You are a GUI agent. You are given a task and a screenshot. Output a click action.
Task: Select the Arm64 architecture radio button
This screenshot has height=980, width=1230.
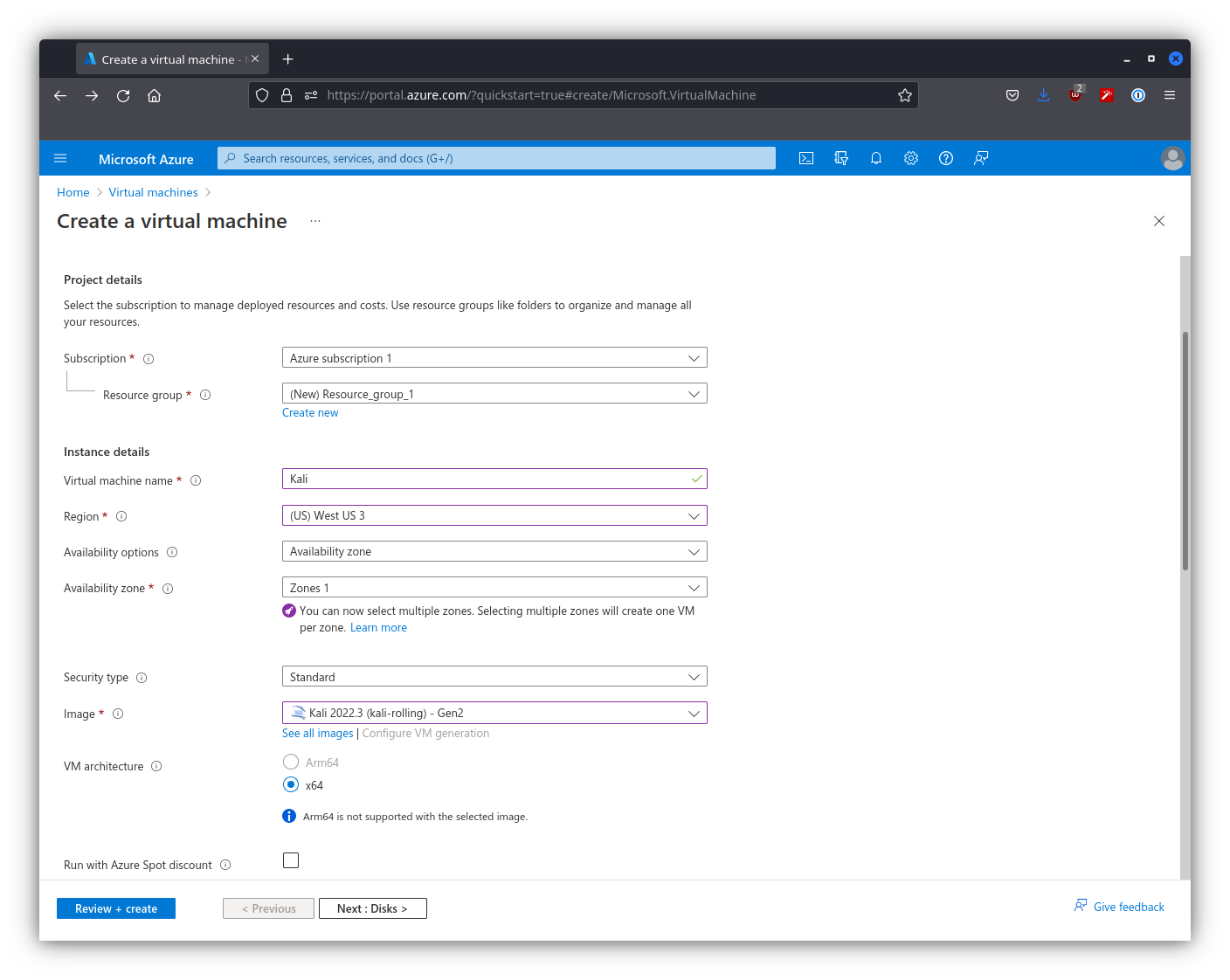[x=291, y=762]
